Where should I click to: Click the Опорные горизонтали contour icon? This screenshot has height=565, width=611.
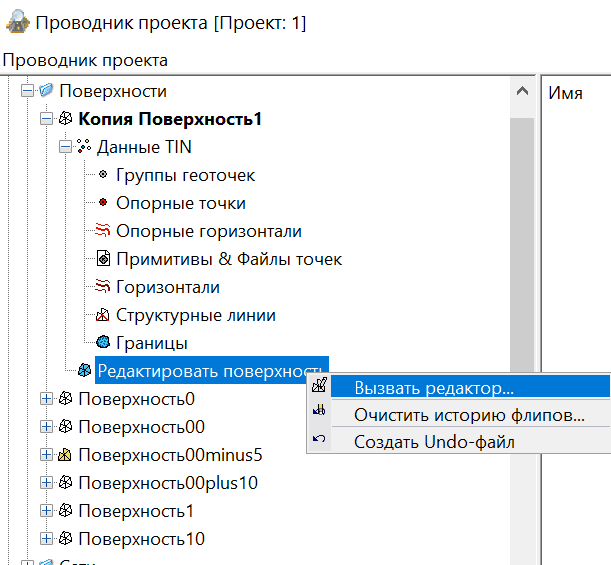pos(102,231)
